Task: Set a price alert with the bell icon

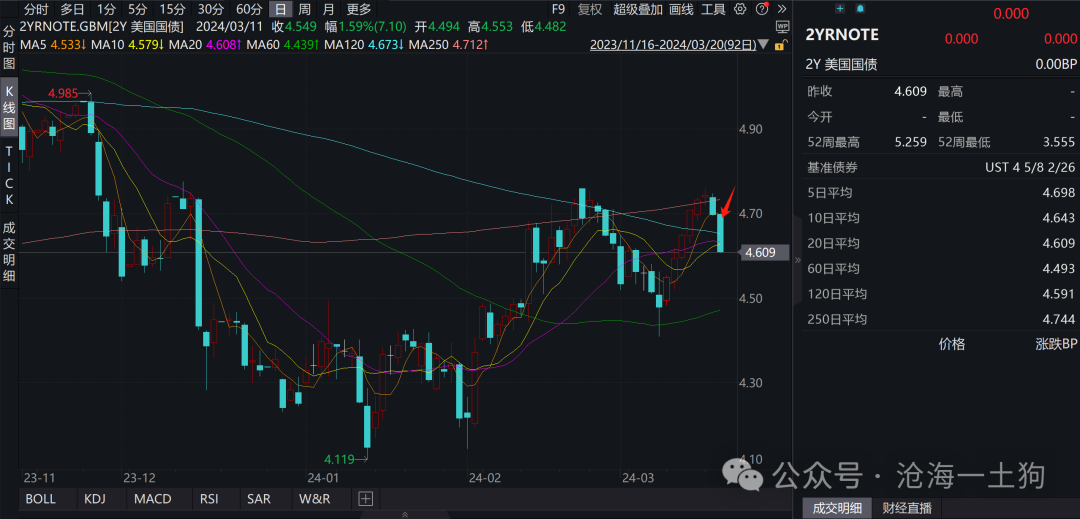Action: [x=860, y=8]
